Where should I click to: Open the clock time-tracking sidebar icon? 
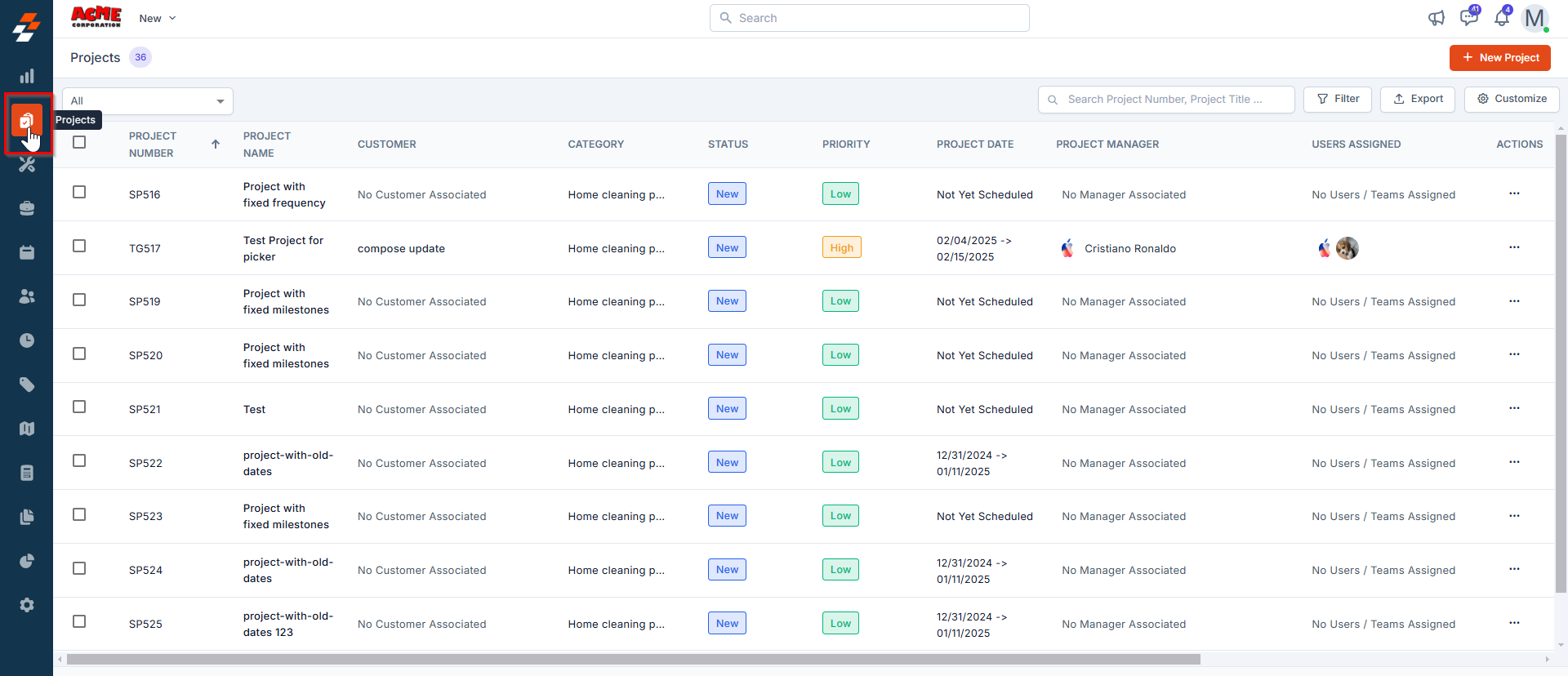[x=27, y=340]
